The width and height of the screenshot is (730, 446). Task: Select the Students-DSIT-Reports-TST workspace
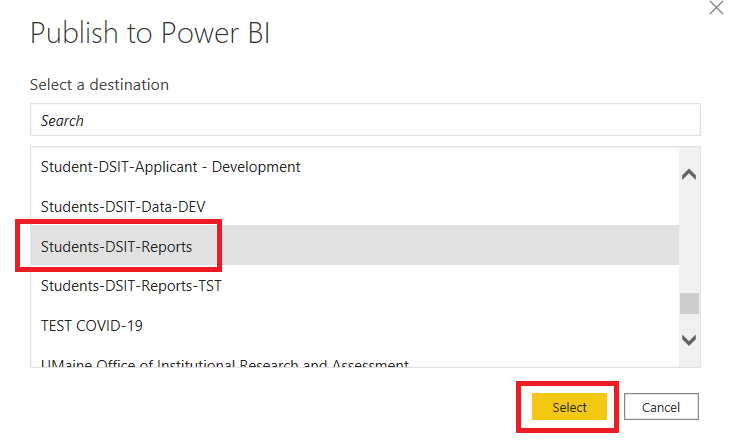(355, 285)
